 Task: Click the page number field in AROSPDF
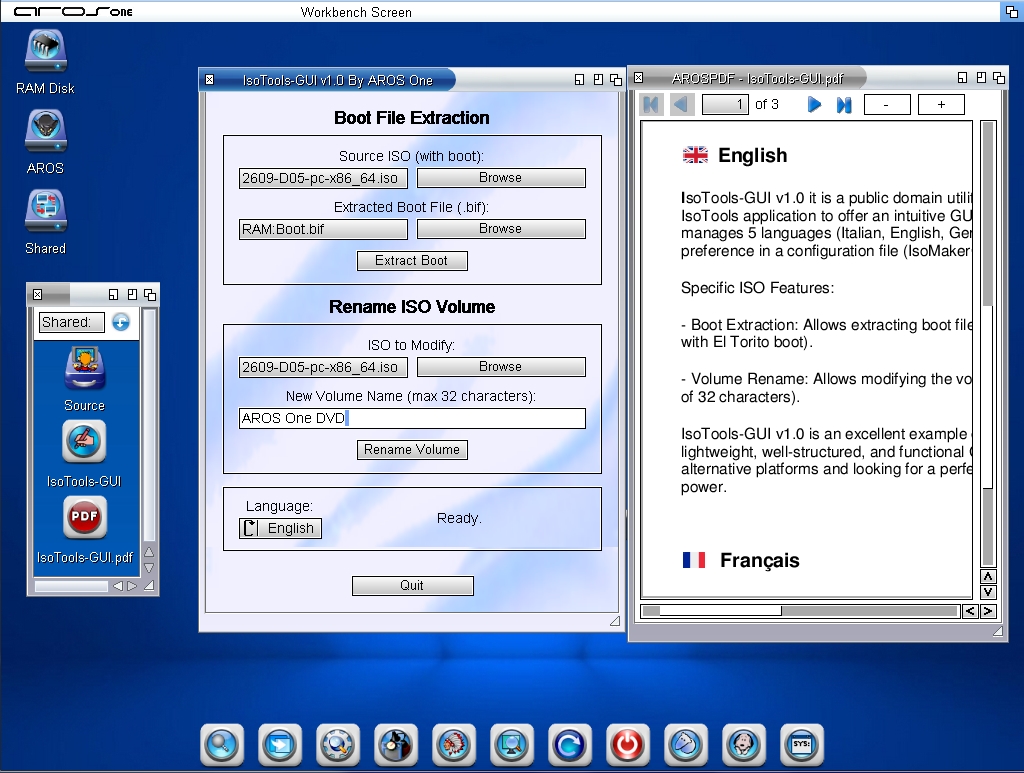726,104
